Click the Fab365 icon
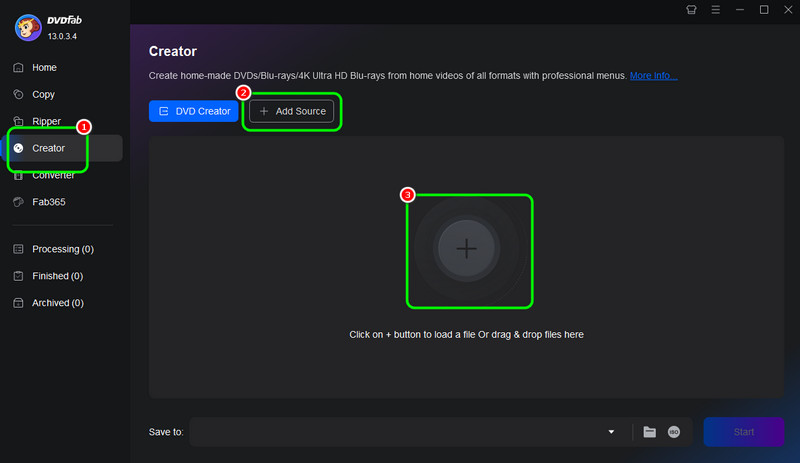The height and width of the screenshot is (463, 800). (18, 202)
